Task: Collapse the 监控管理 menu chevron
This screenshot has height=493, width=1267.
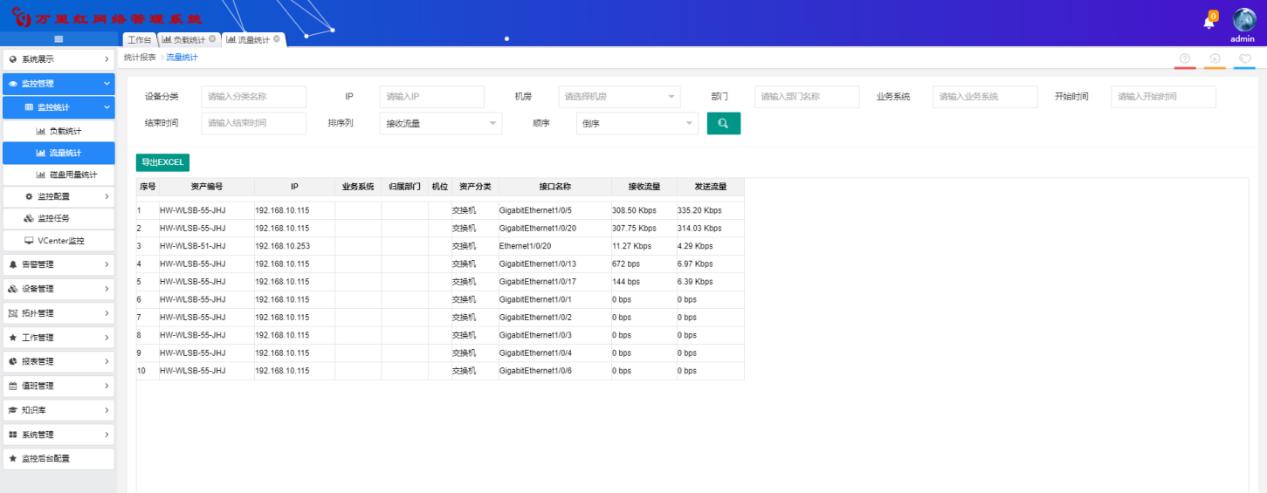Action: (106, 84)
